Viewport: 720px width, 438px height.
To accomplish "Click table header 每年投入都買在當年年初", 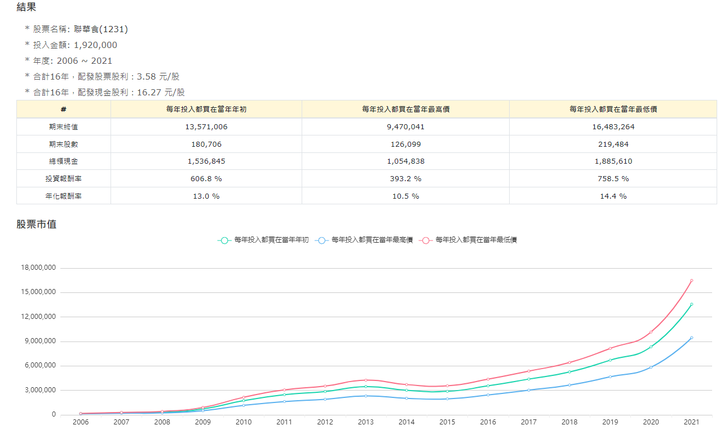I will pyautogui.click(x=206, y=109).
